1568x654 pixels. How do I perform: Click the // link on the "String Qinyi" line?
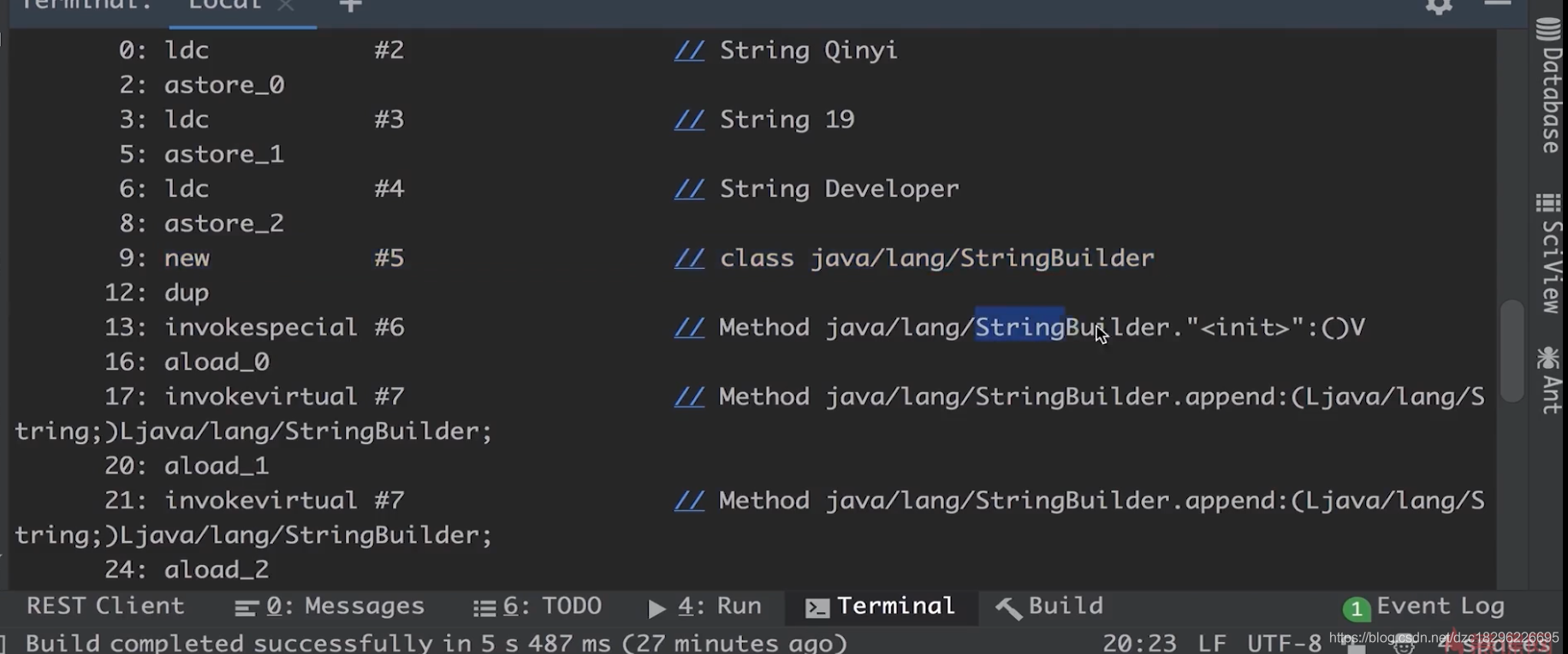pos(689,51)
